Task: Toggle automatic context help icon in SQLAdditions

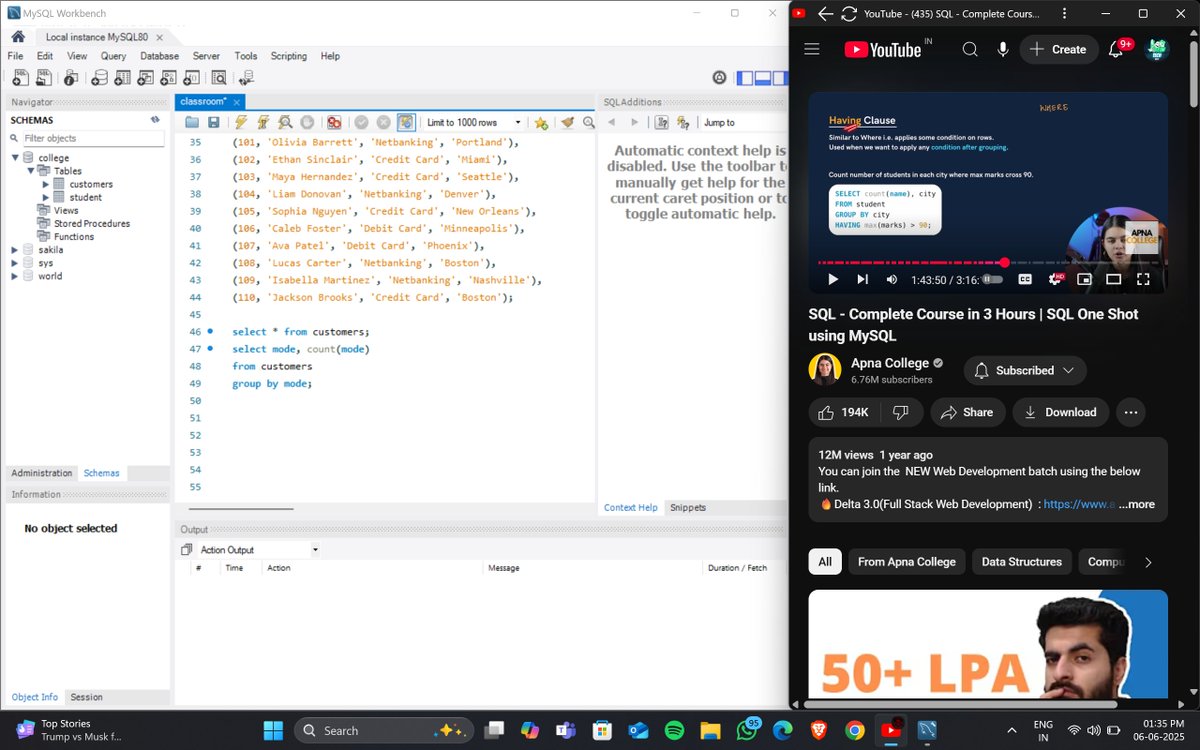Action: (x=683, y=122)
